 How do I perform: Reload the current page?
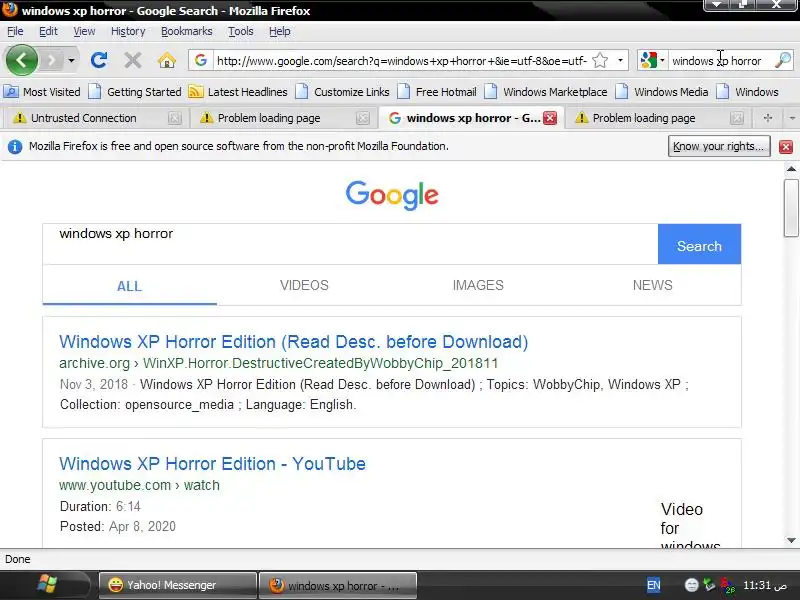pyautogui.click(x=98, y=60)
